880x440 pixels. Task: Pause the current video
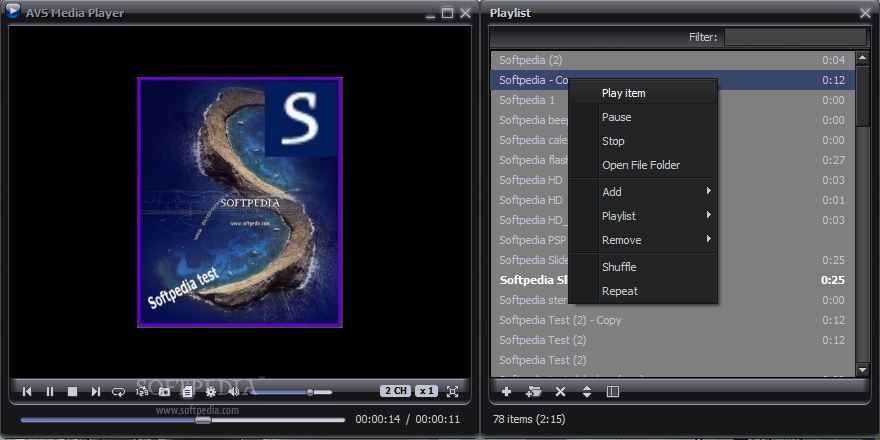click(50, 392)
